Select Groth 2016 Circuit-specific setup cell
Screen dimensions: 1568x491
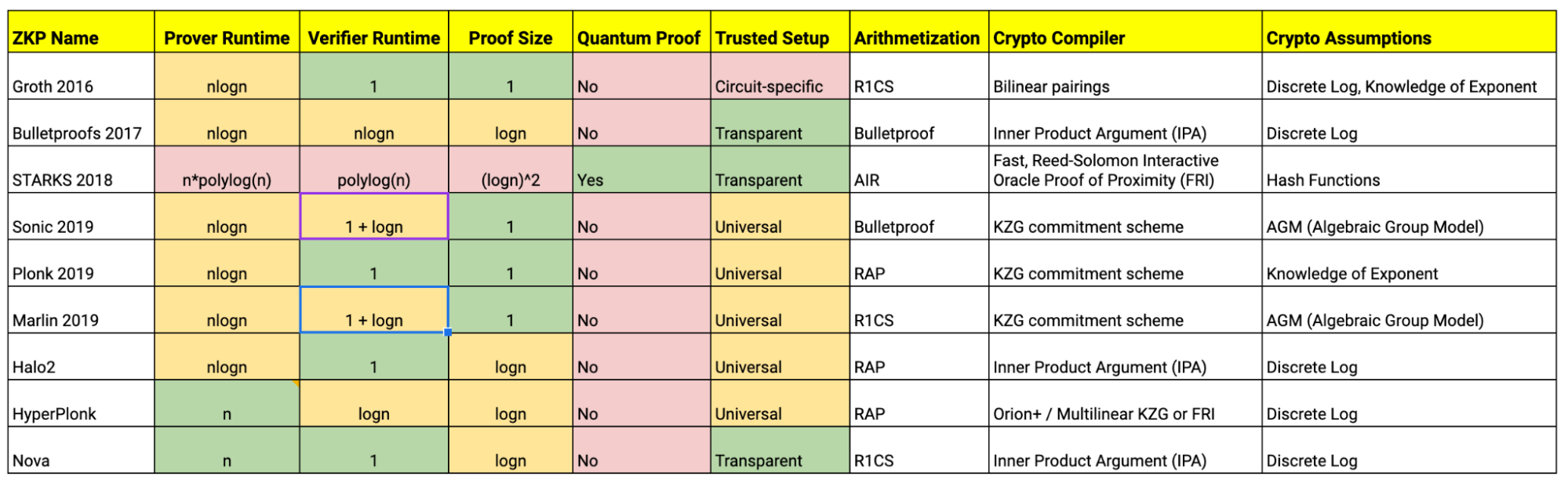780,76
